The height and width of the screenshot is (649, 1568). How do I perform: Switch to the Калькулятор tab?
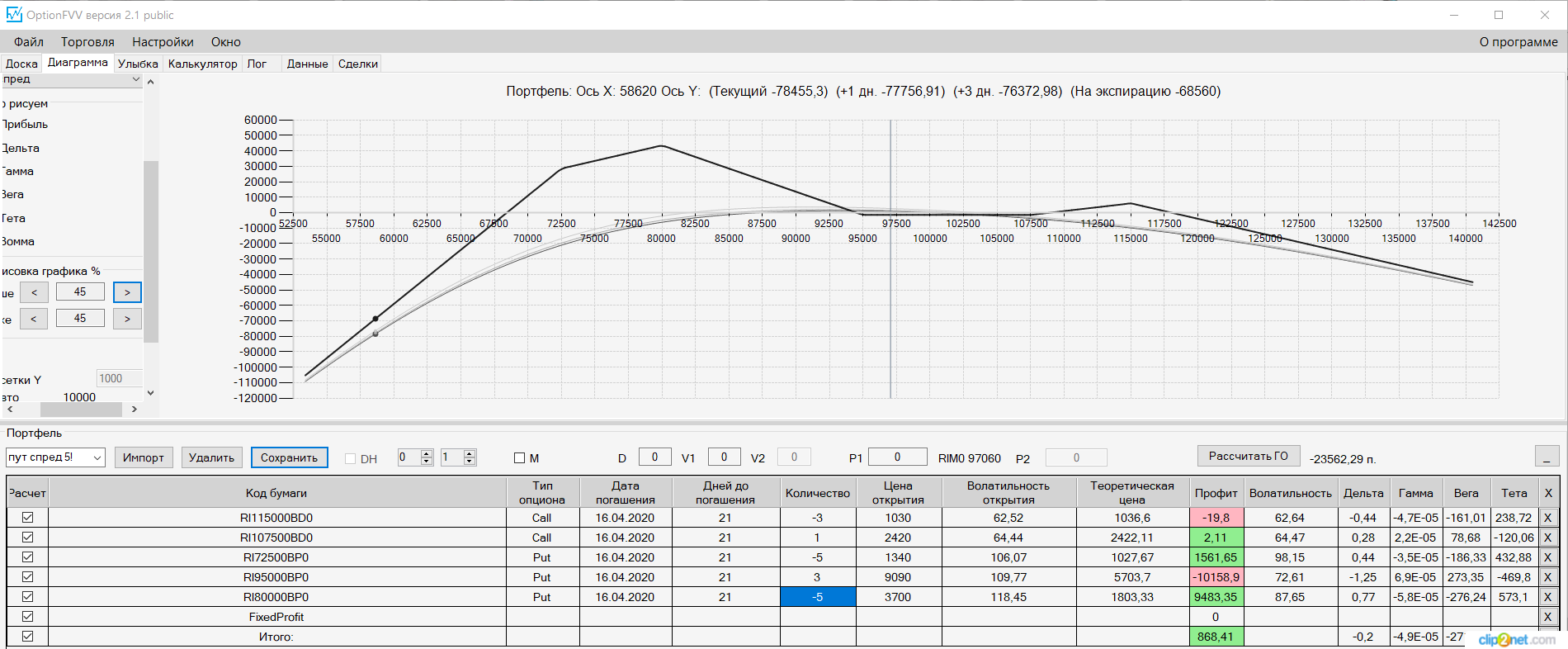coord(202,64)
